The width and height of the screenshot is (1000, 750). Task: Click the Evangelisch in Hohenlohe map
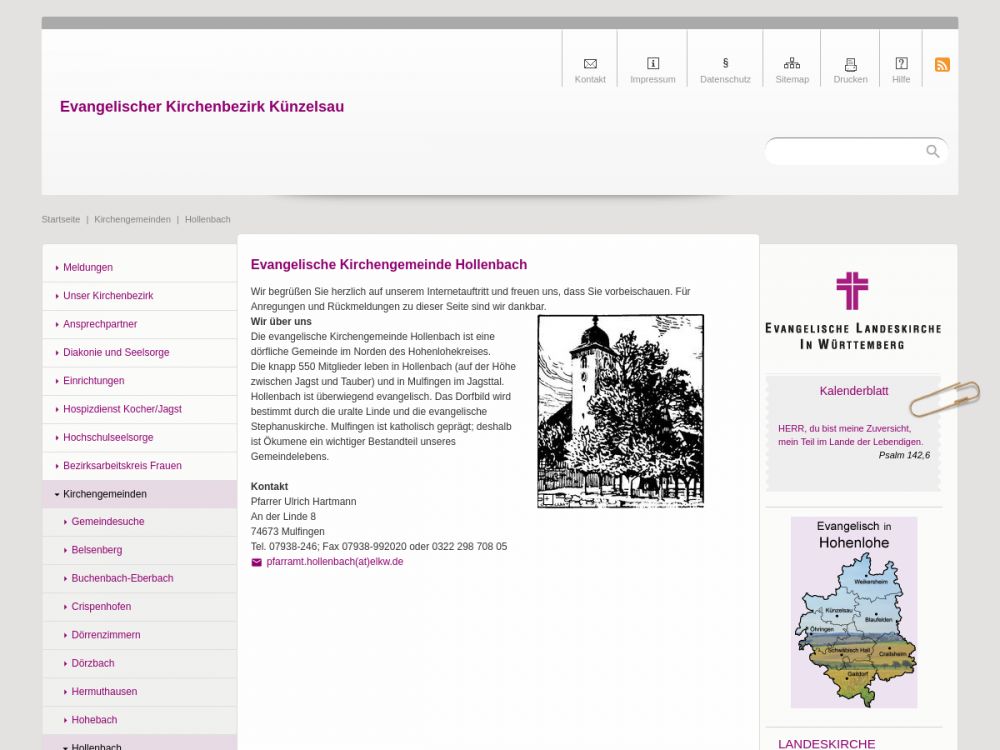[853, 612]
